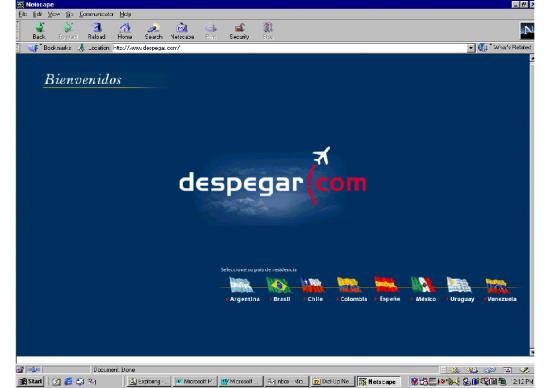Click the Argentina country link
This screenshot has height=388, width=550.
click(244, 299)
